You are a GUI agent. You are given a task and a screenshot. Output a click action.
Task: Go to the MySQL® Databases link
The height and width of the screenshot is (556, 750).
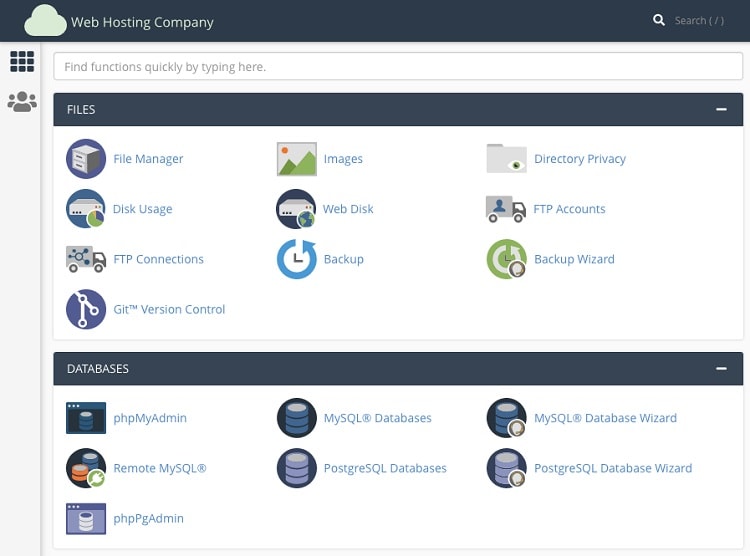coord(377,418)
